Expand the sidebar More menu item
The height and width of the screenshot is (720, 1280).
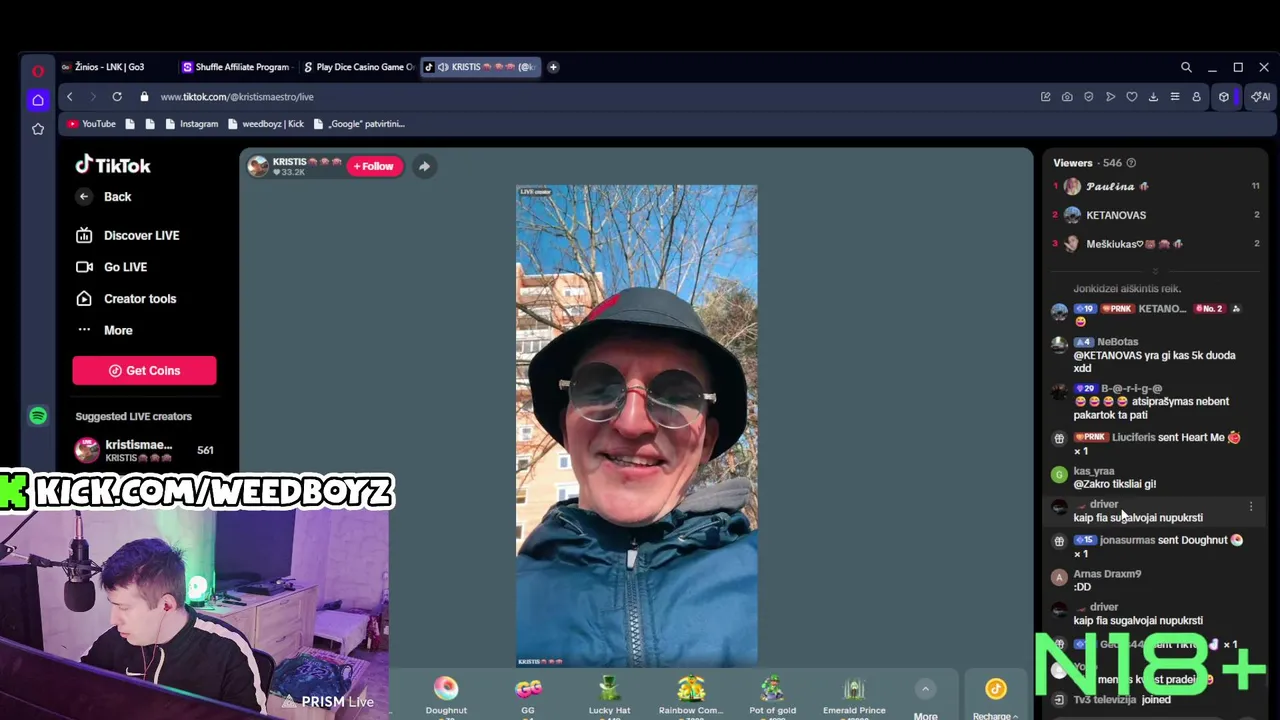tap(118, 330)
